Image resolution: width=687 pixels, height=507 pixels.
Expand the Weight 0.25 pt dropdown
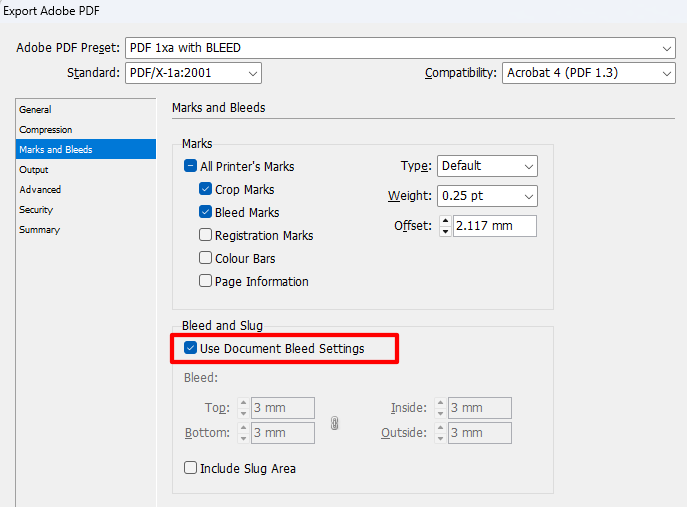pos(487,196)
